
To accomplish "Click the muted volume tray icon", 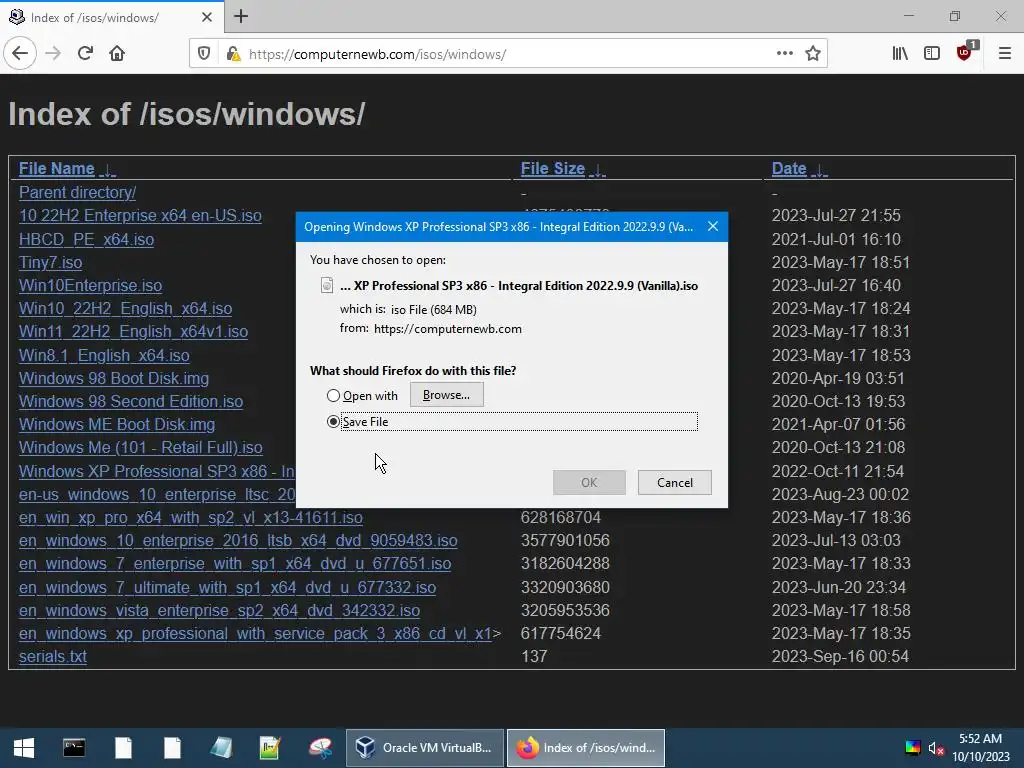I will click(936, 748).
